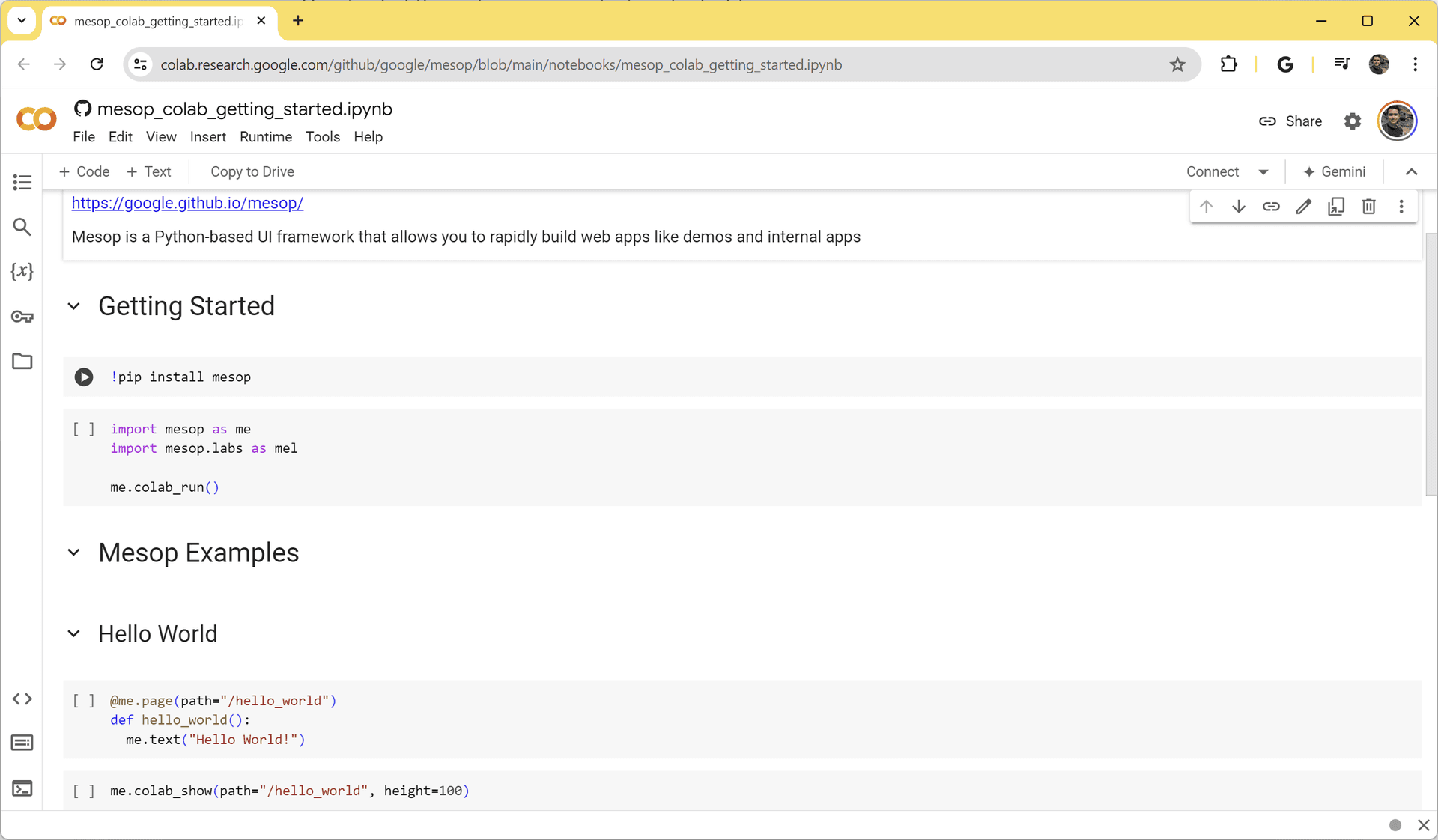Move cell down with the arrow icon
Screen dimensions: 1438x840
[1239, 207]
